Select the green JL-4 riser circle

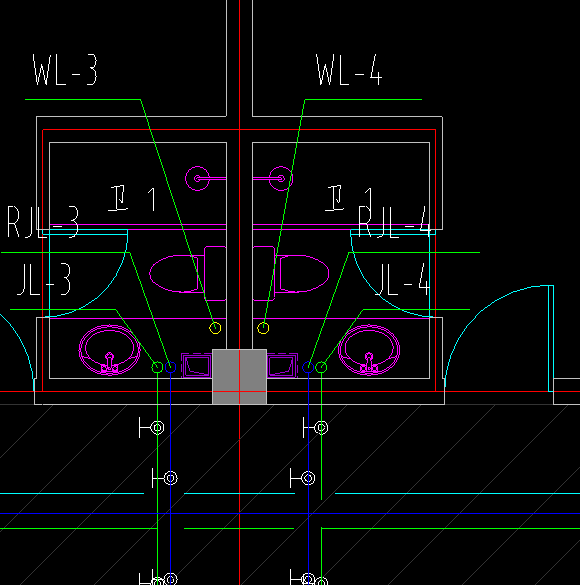322,367
